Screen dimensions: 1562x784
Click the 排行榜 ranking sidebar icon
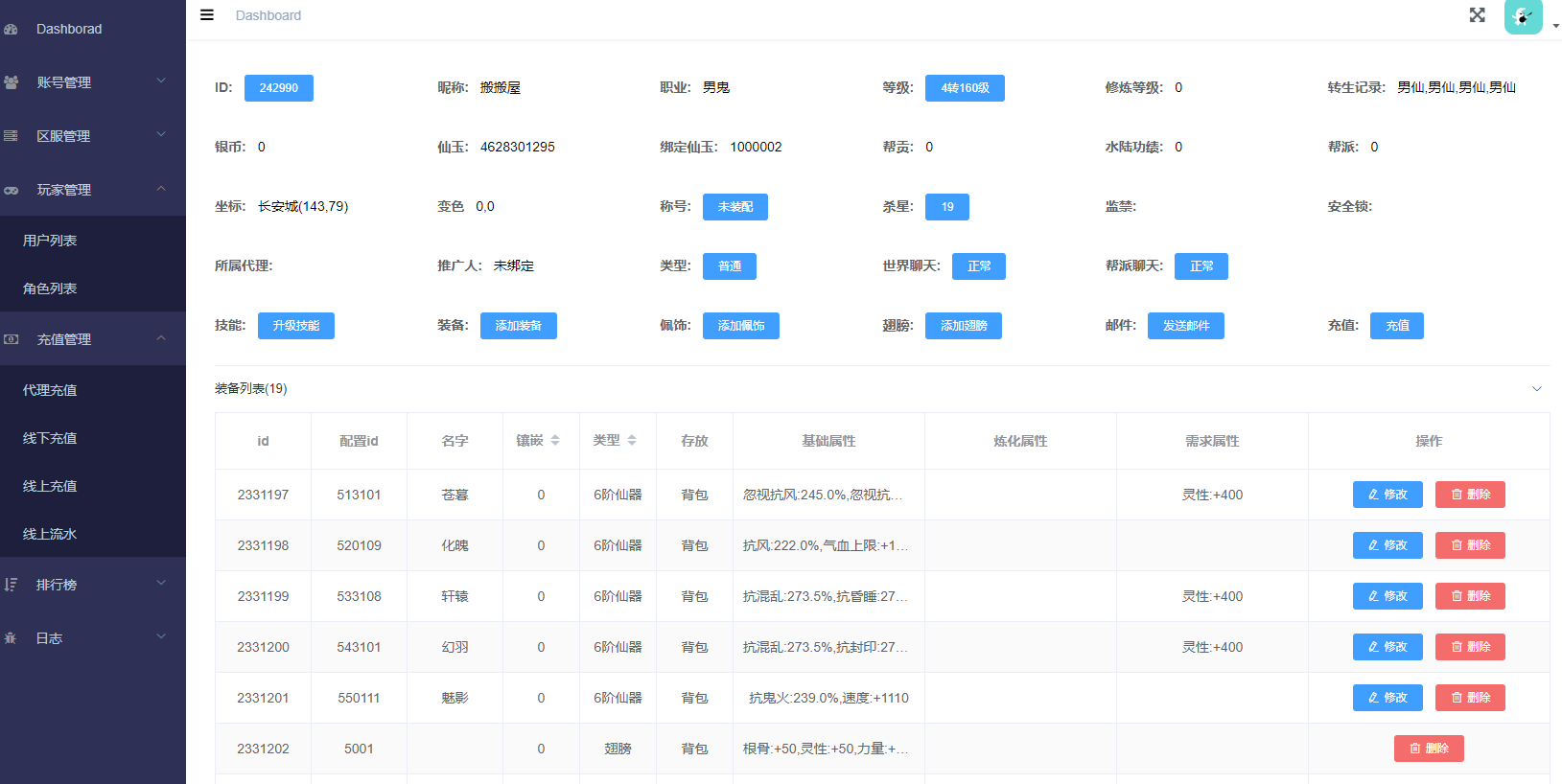(12, 585)
